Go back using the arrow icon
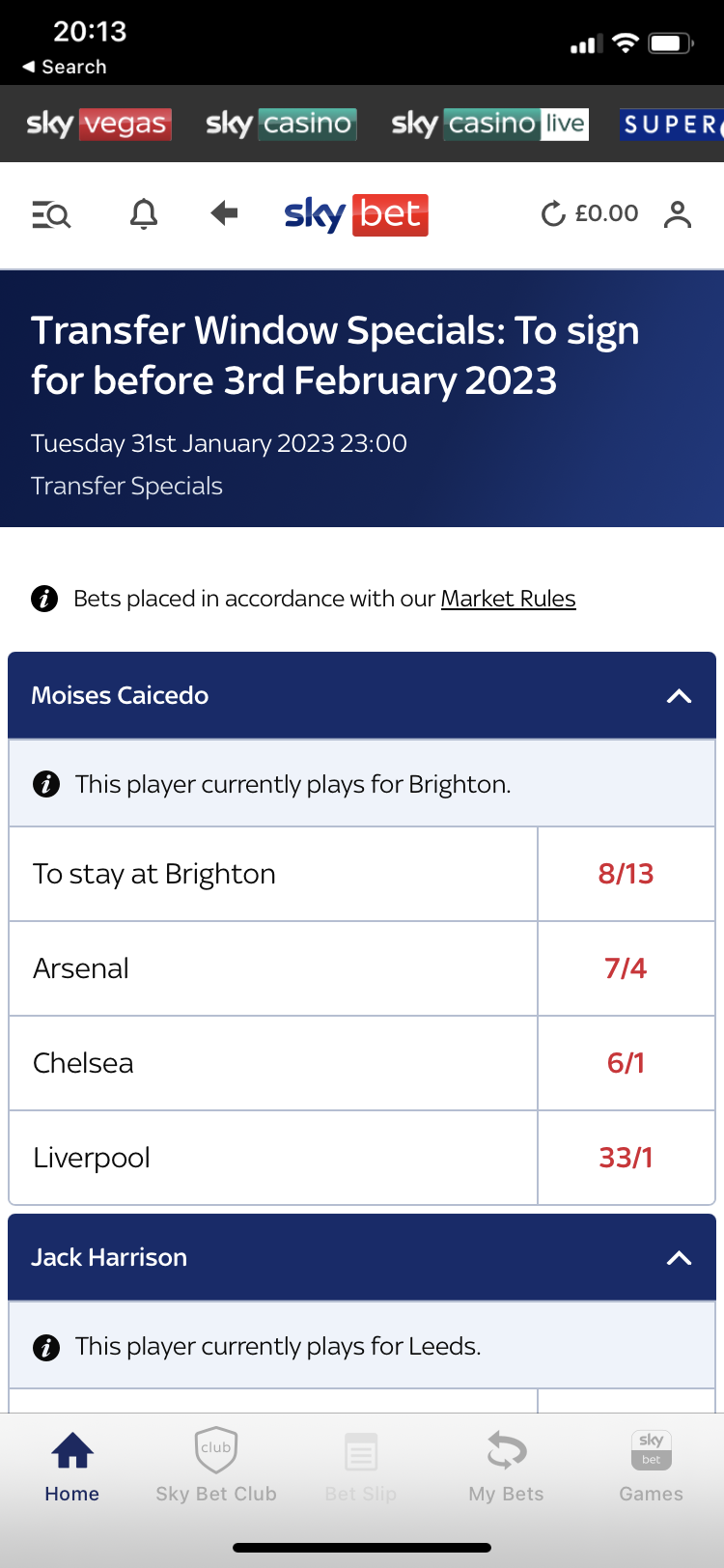The width and height of the screenshot is (724, 1568). (x=224, y=212)
